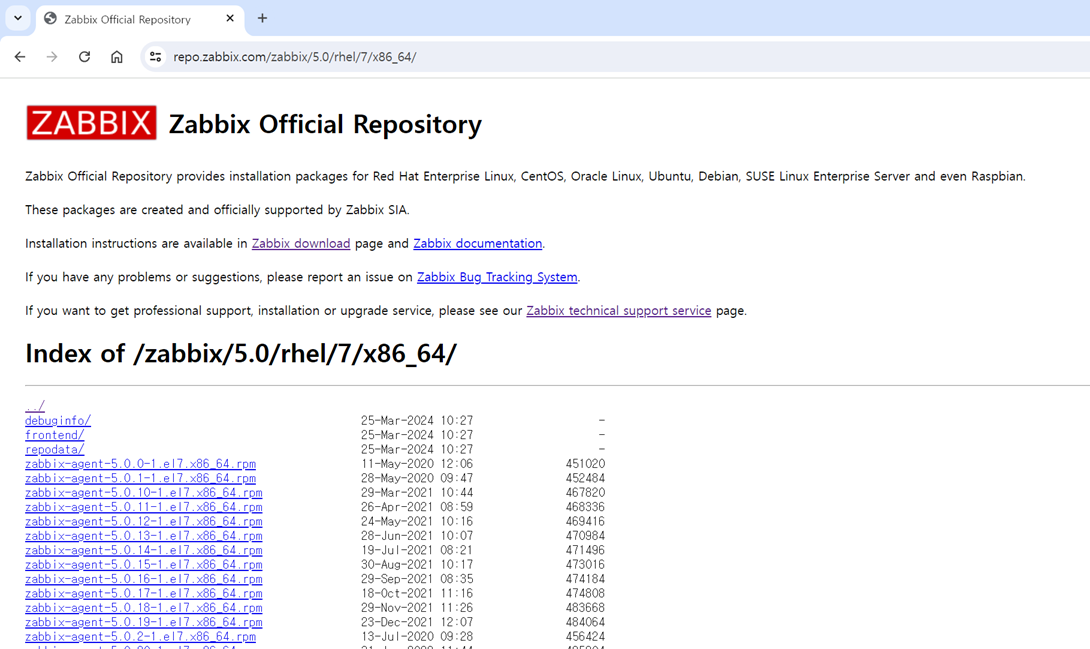Click the file size 469416

(x=585, y=521)
